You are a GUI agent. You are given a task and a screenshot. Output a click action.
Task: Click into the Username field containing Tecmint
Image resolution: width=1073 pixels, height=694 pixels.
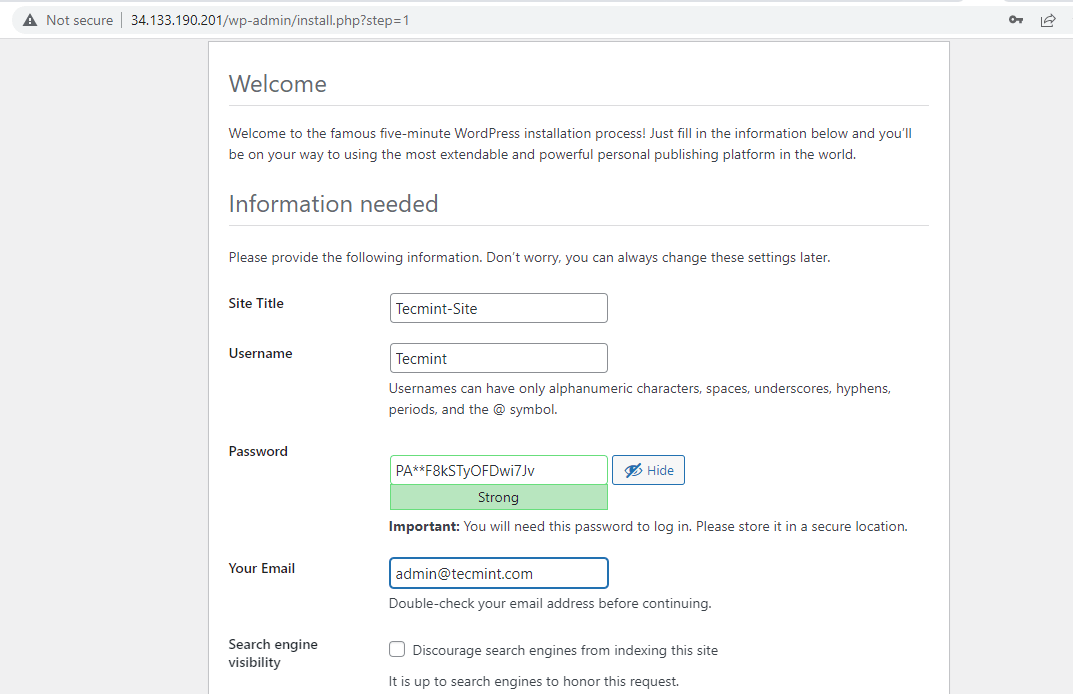[x=498, y=358]
